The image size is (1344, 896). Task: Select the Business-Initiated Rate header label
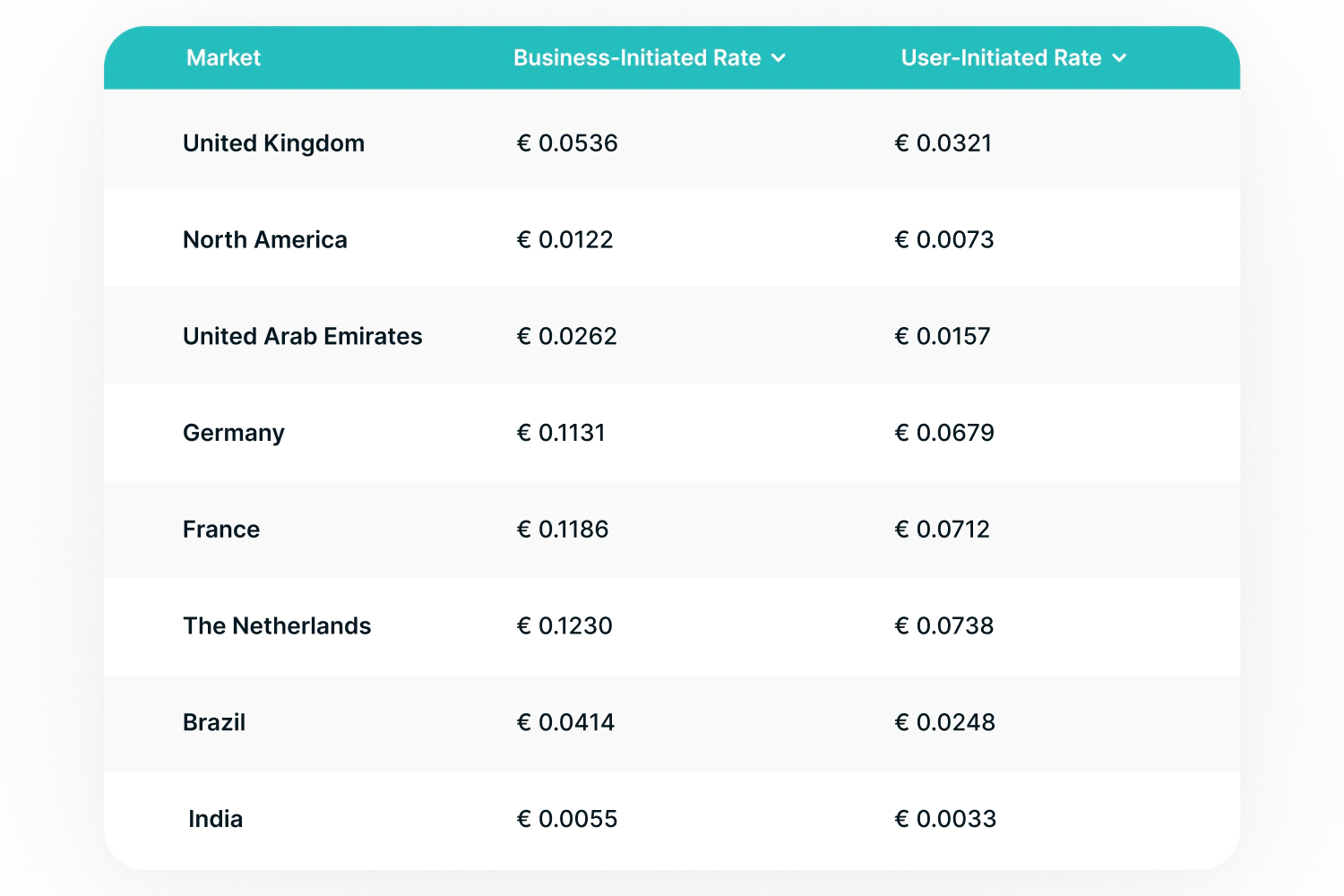tap(637, 57)
